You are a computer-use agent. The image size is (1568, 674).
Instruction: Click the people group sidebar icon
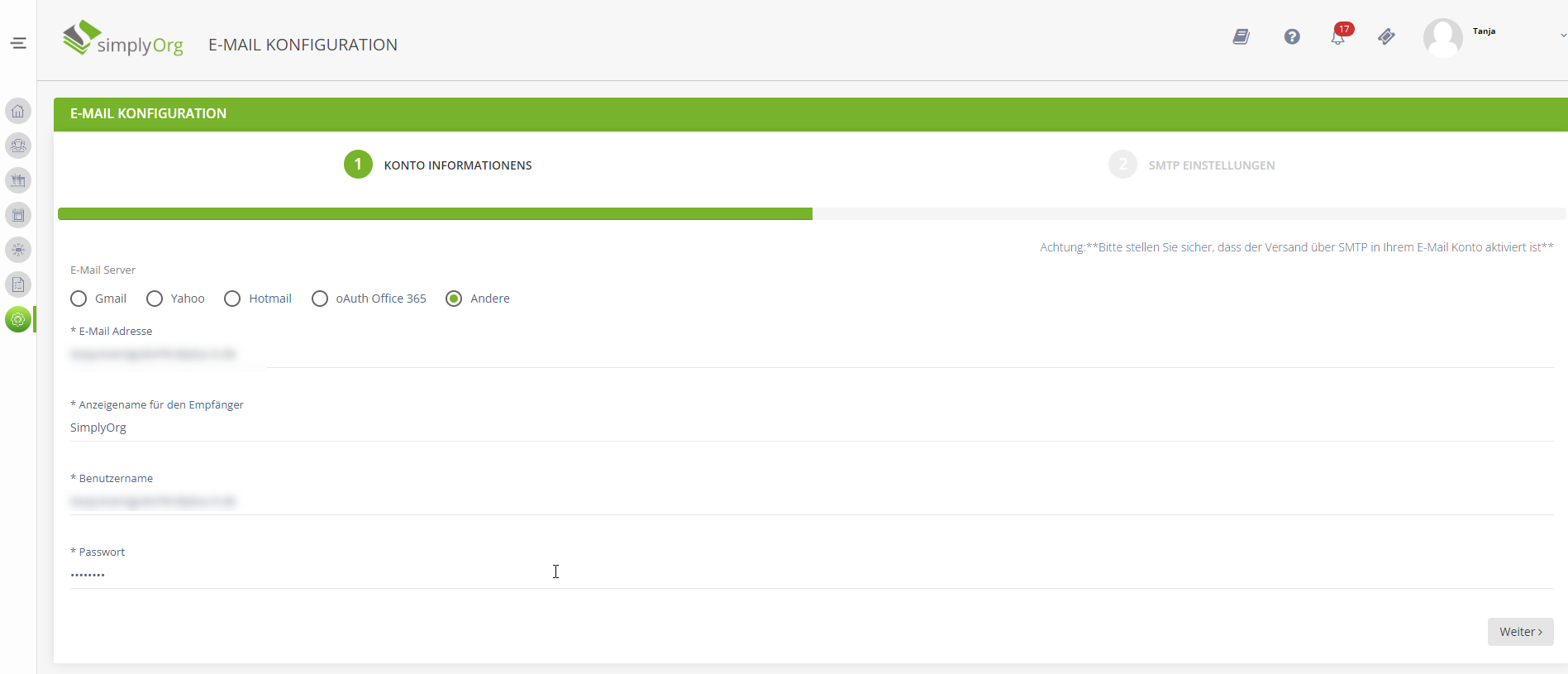coord(18,146)
